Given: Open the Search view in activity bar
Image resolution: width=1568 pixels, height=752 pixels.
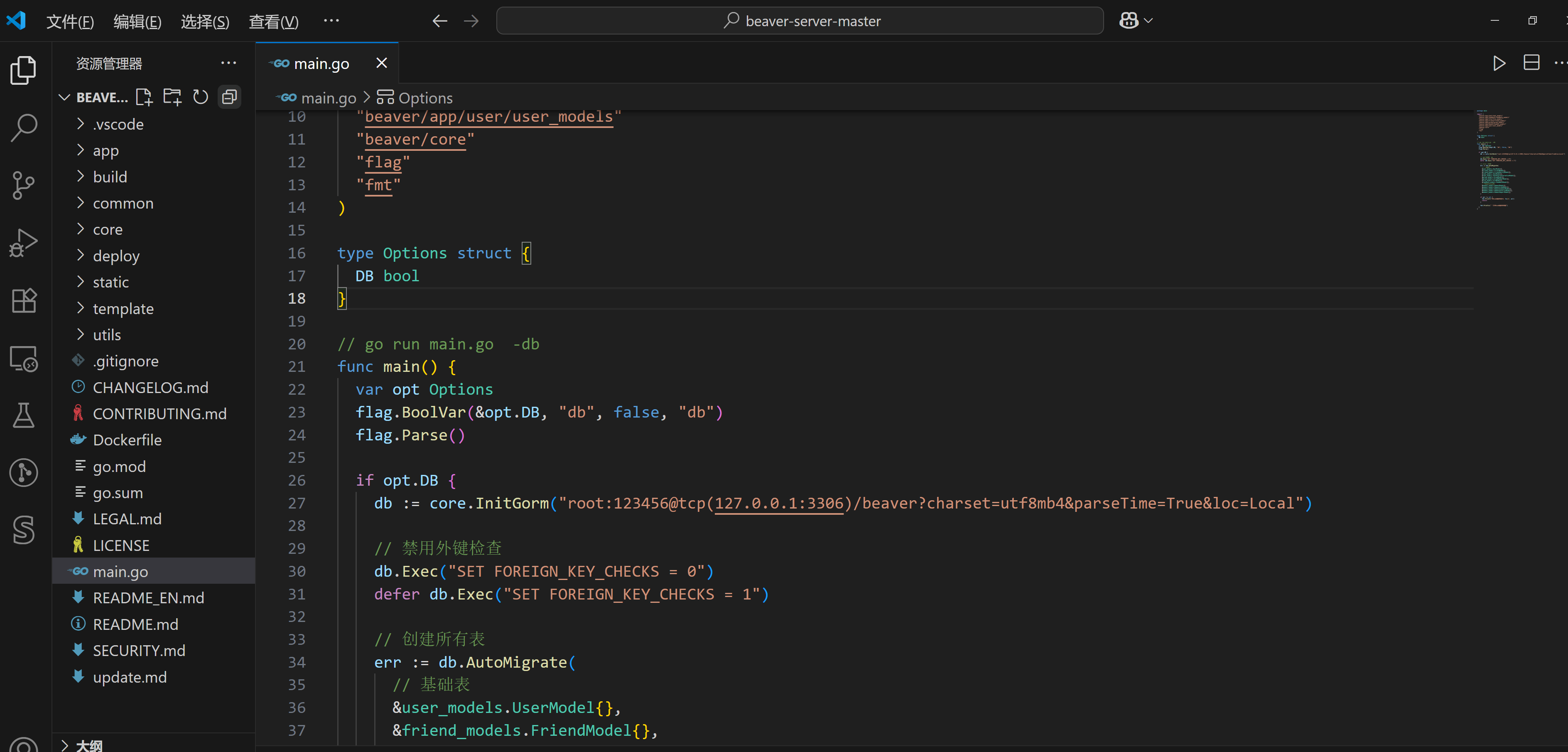Looking at the screenshot, I should [24, 128].
